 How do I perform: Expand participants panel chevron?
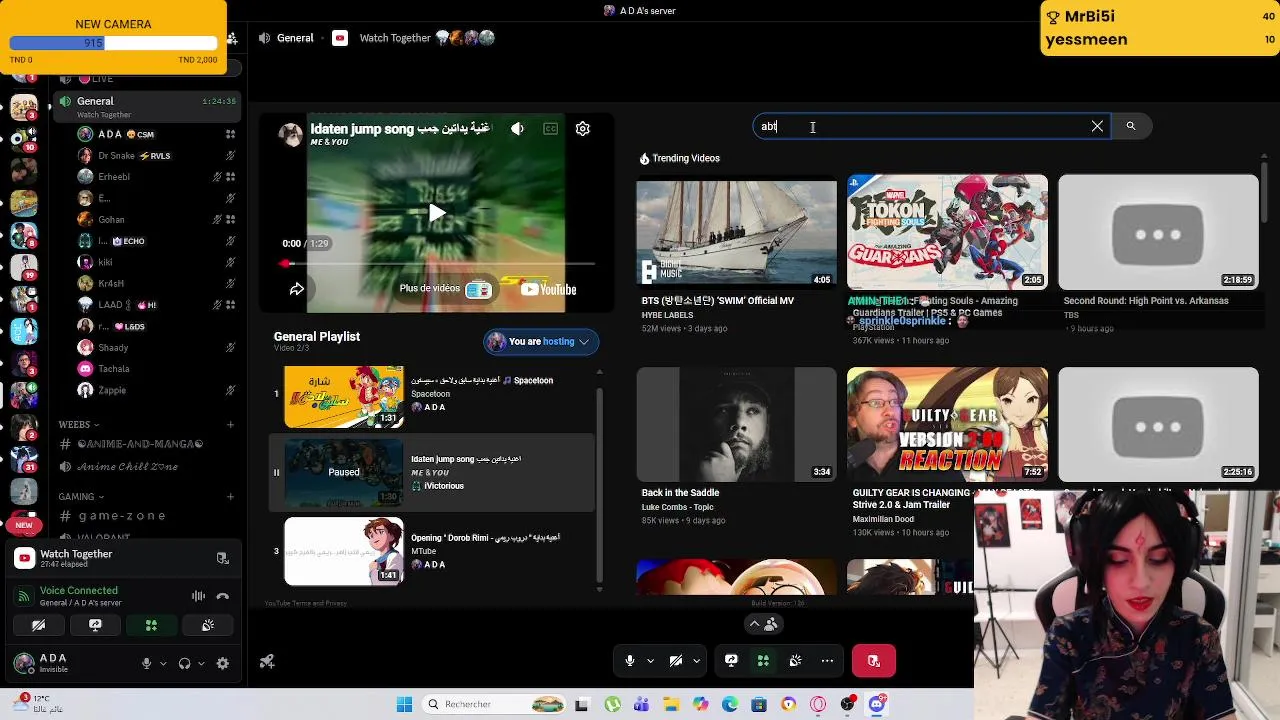click(763, 624)
